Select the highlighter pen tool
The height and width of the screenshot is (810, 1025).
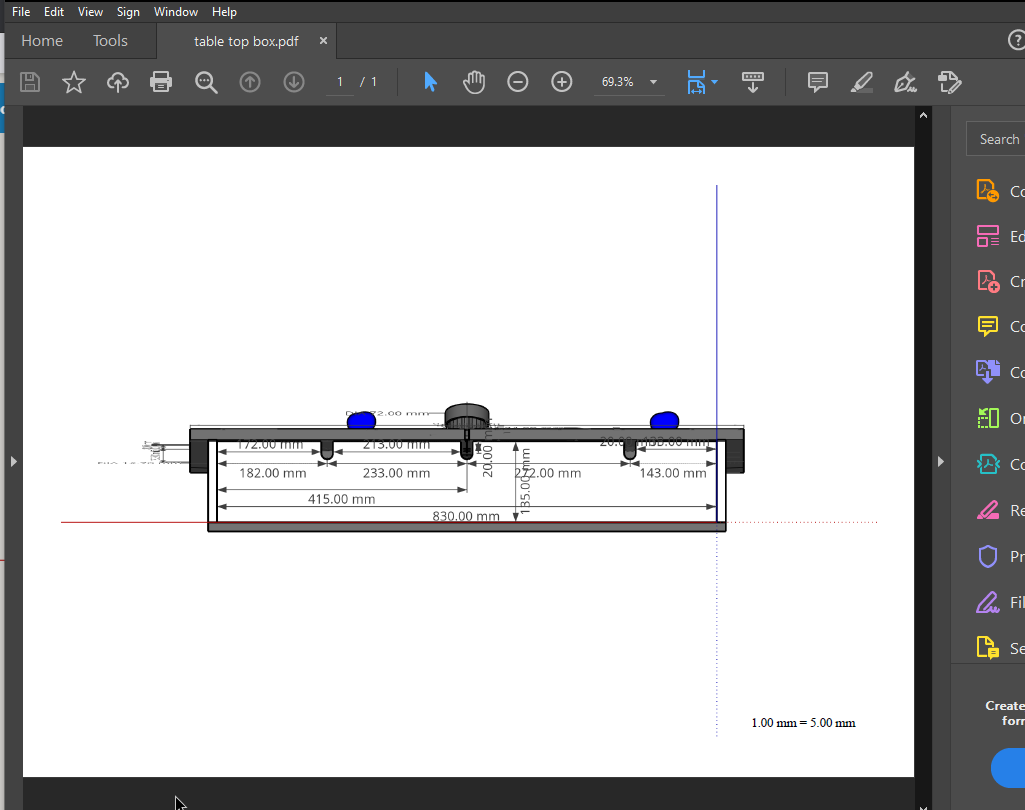tap(861, 82)
